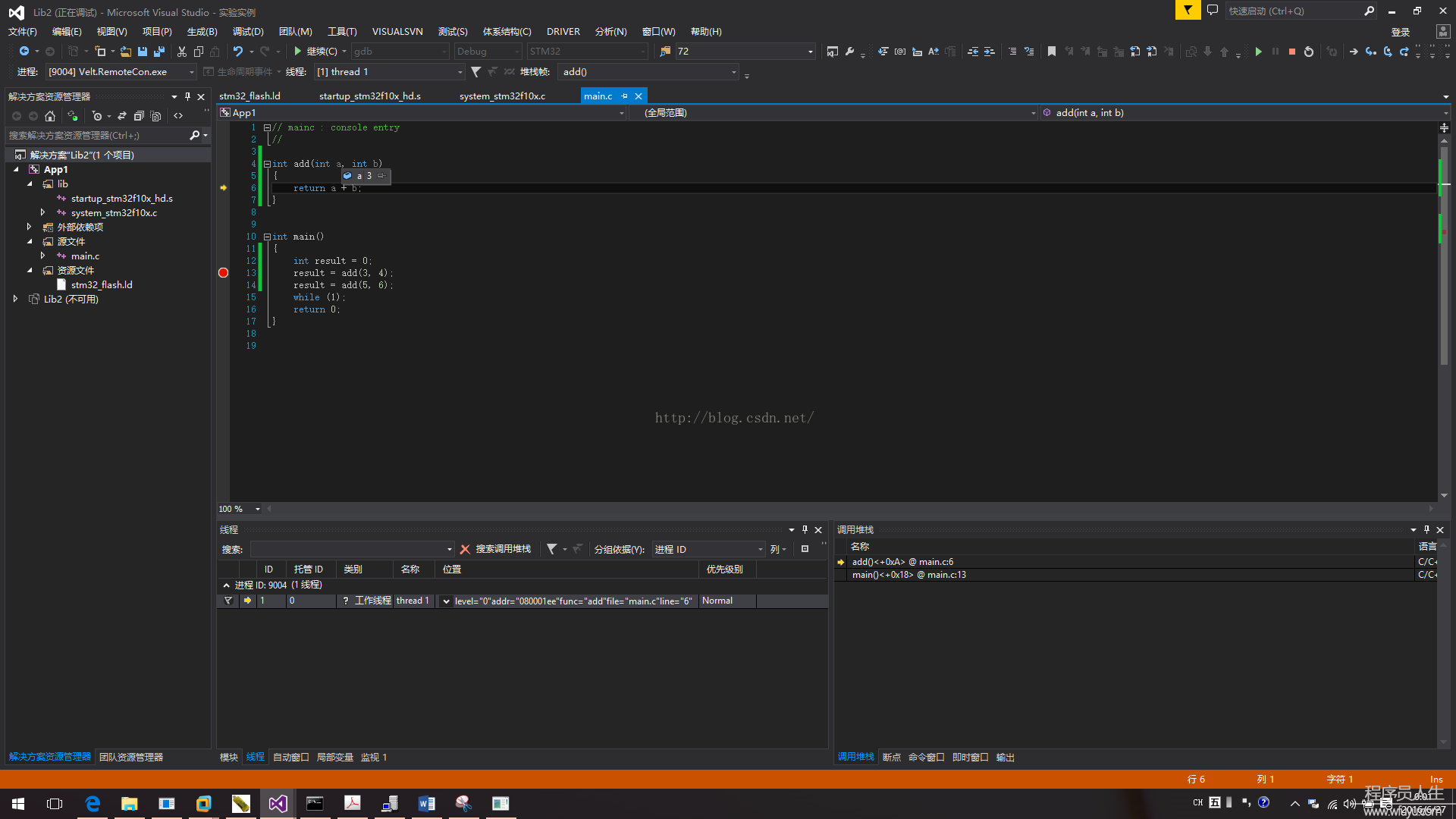Click the Pending Changes Filter clock icon
1456x819 pixels.
point(97,116)
